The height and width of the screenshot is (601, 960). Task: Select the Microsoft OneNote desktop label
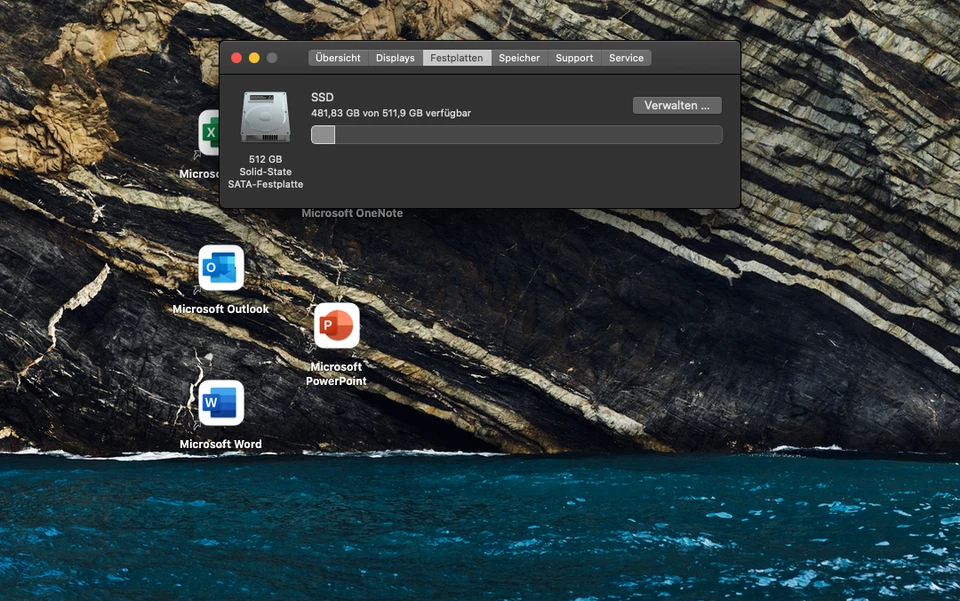[352, 213]
